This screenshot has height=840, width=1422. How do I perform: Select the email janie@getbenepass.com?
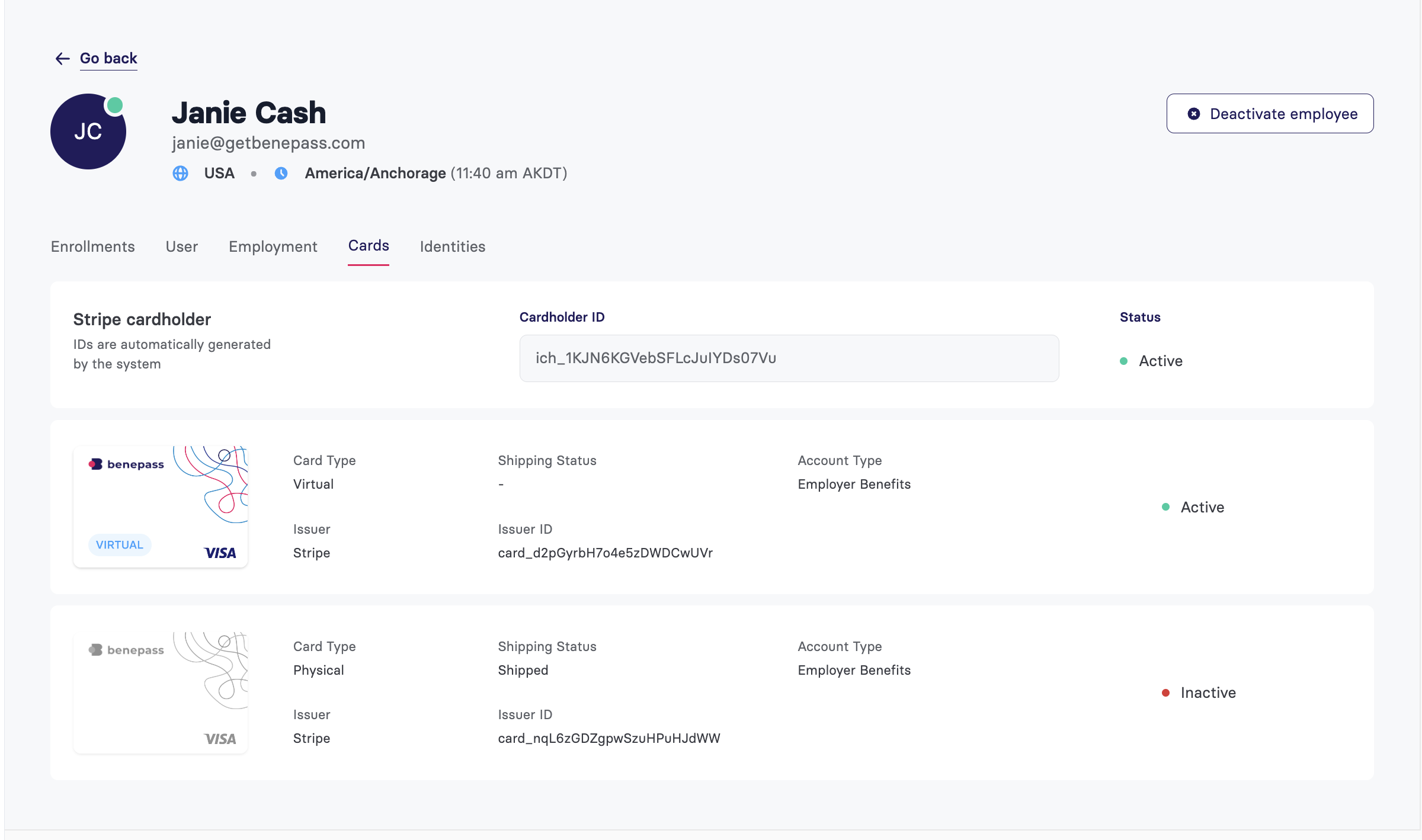pos(268,143)
